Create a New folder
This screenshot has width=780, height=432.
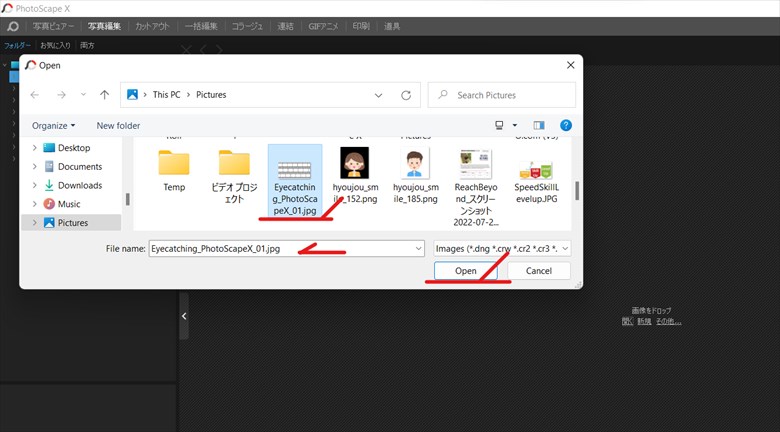[x=118, y=125]
